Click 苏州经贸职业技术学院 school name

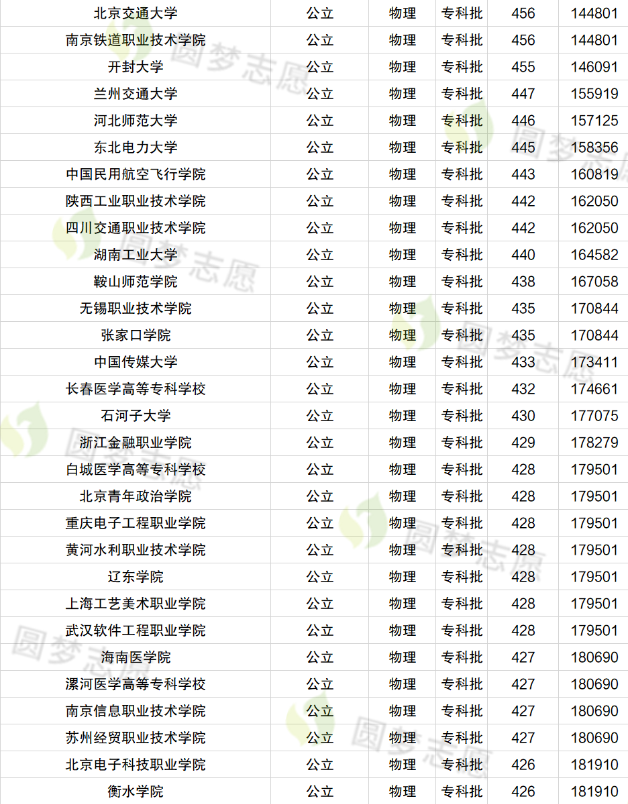[x=135, y=738]
